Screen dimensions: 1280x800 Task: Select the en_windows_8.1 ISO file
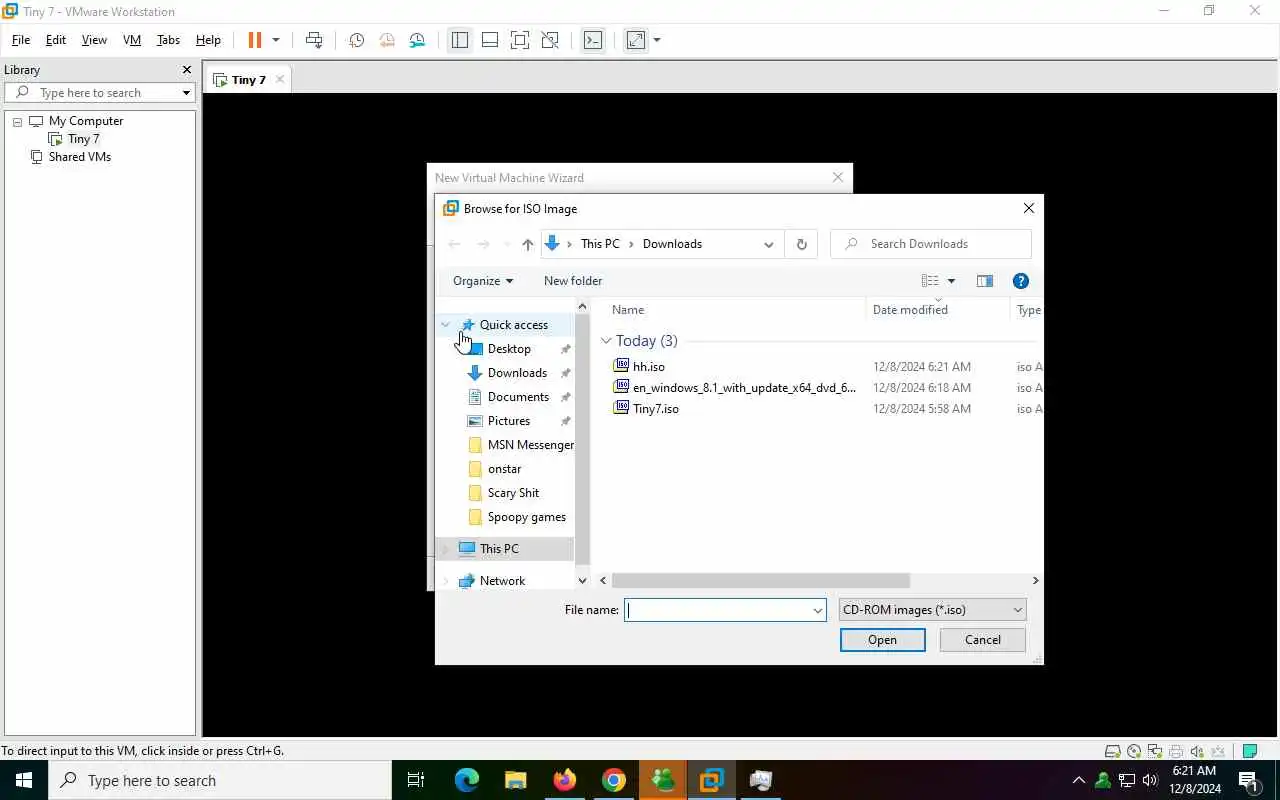point(744,388)
